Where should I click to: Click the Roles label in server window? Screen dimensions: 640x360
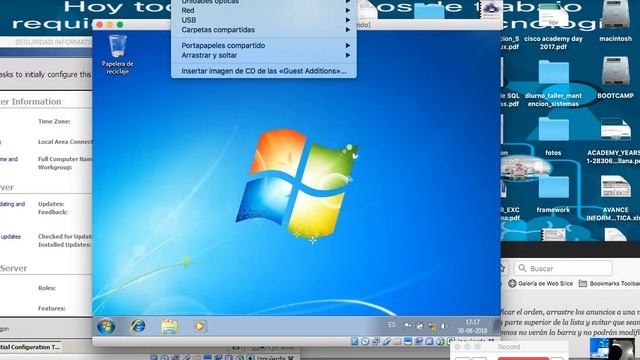(47, 288)
